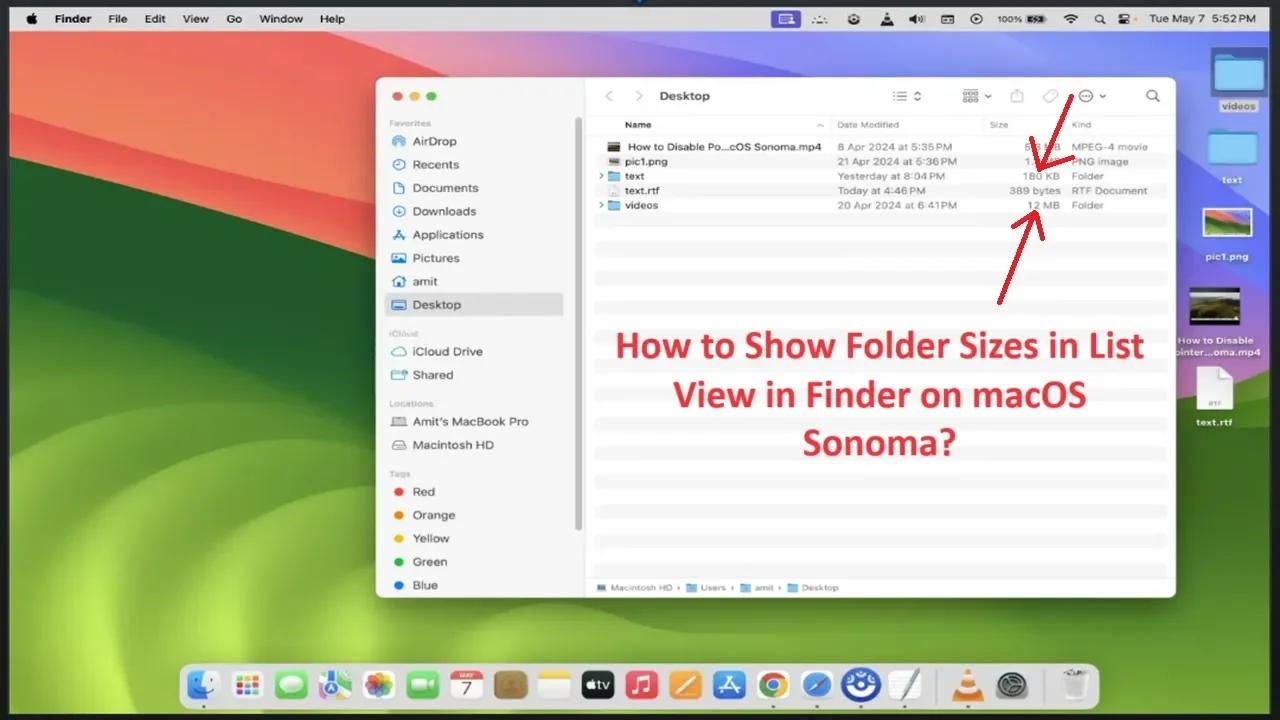
Task: Sort by the Size column header
Action: point(999,125)
